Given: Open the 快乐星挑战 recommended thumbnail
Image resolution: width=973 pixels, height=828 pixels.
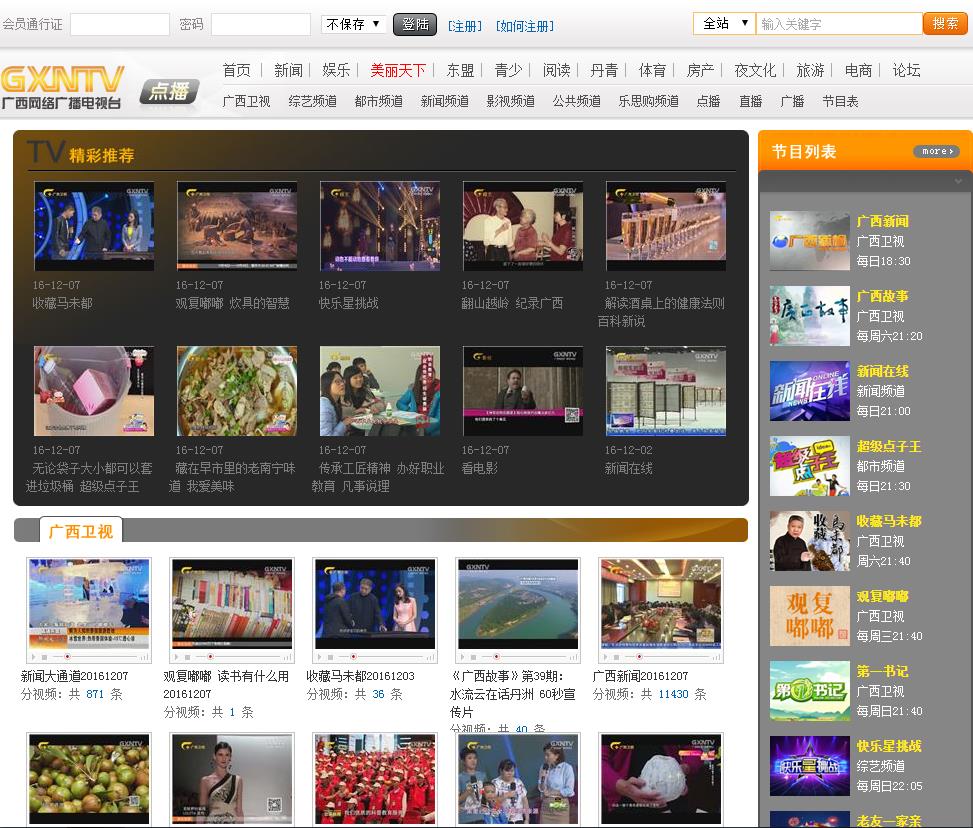Looking at the screenshot, I should [x=380, y=226].
